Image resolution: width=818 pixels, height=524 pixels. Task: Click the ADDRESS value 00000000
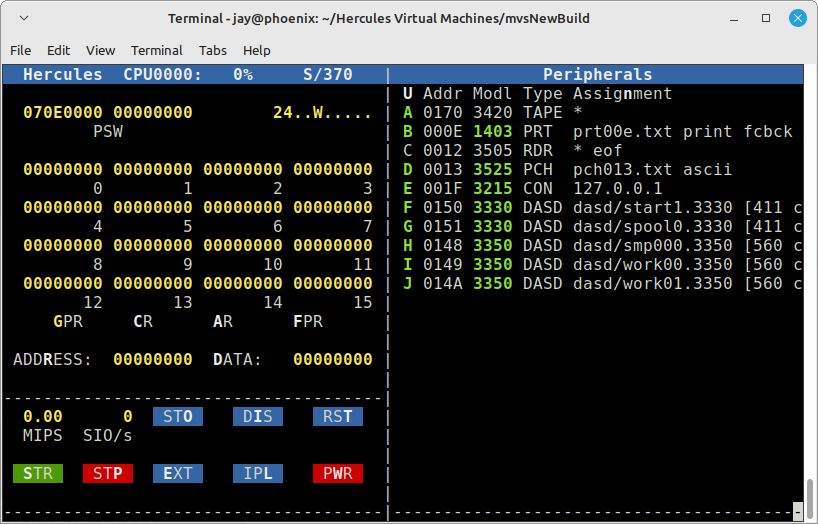(152, 360)
